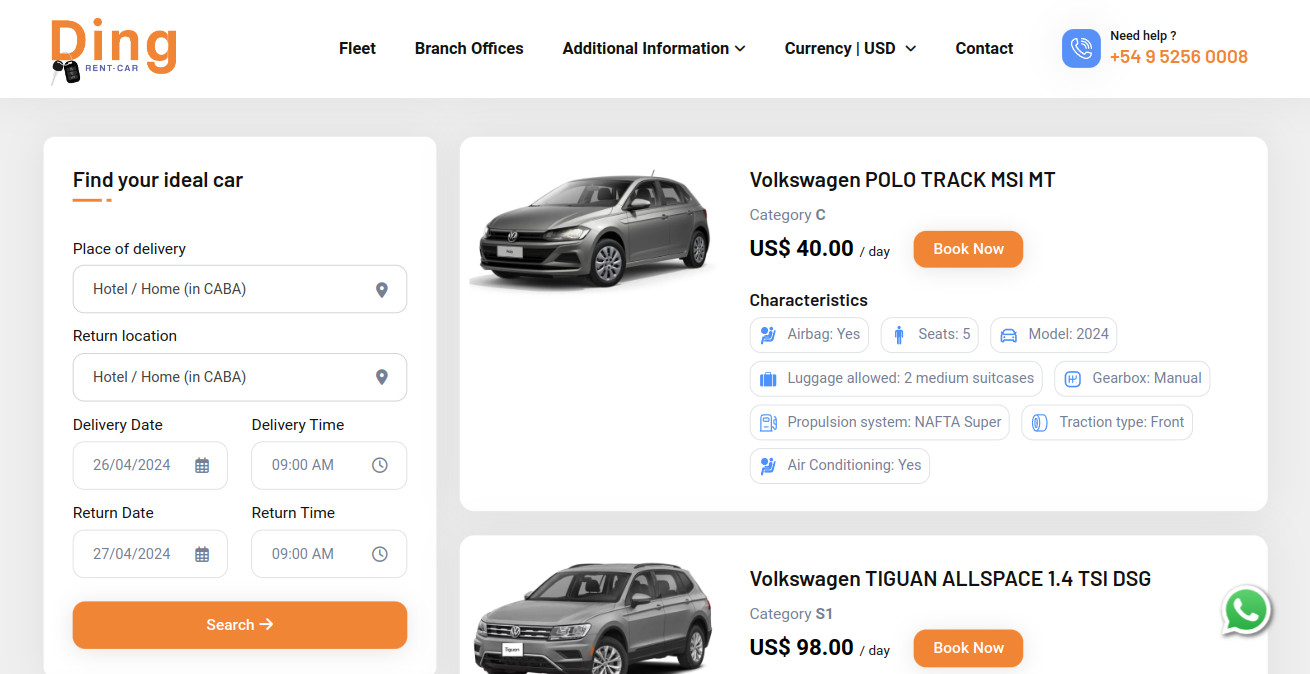Click the WhatsApp chat icon

[x=1245, y=610]
